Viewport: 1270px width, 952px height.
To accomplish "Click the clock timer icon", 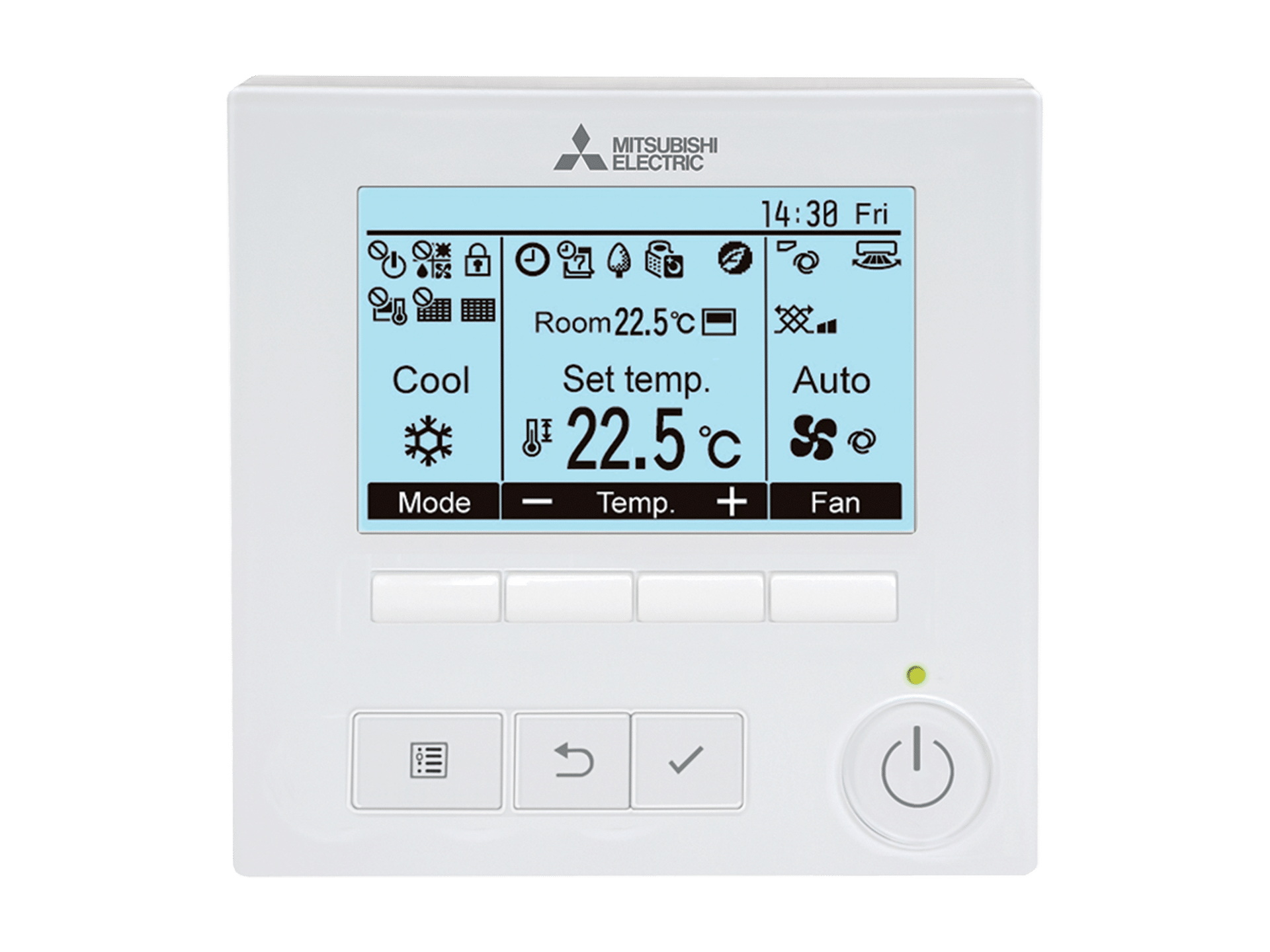I will [x=532, y=259].
